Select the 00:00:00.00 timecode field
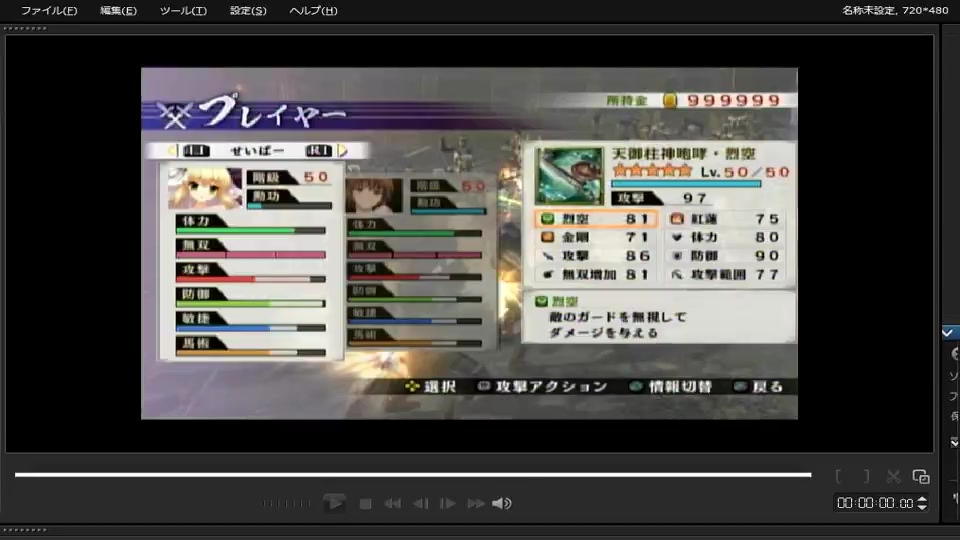 (x=875, y=503)
